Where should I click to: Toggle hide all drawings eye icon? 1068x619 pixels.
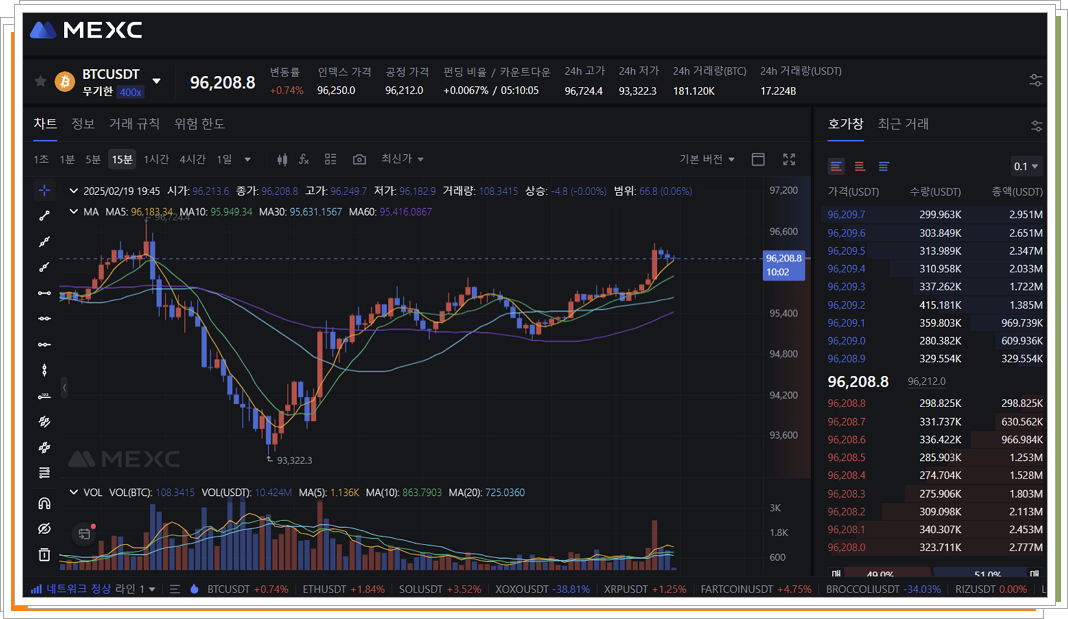point(44,529)
